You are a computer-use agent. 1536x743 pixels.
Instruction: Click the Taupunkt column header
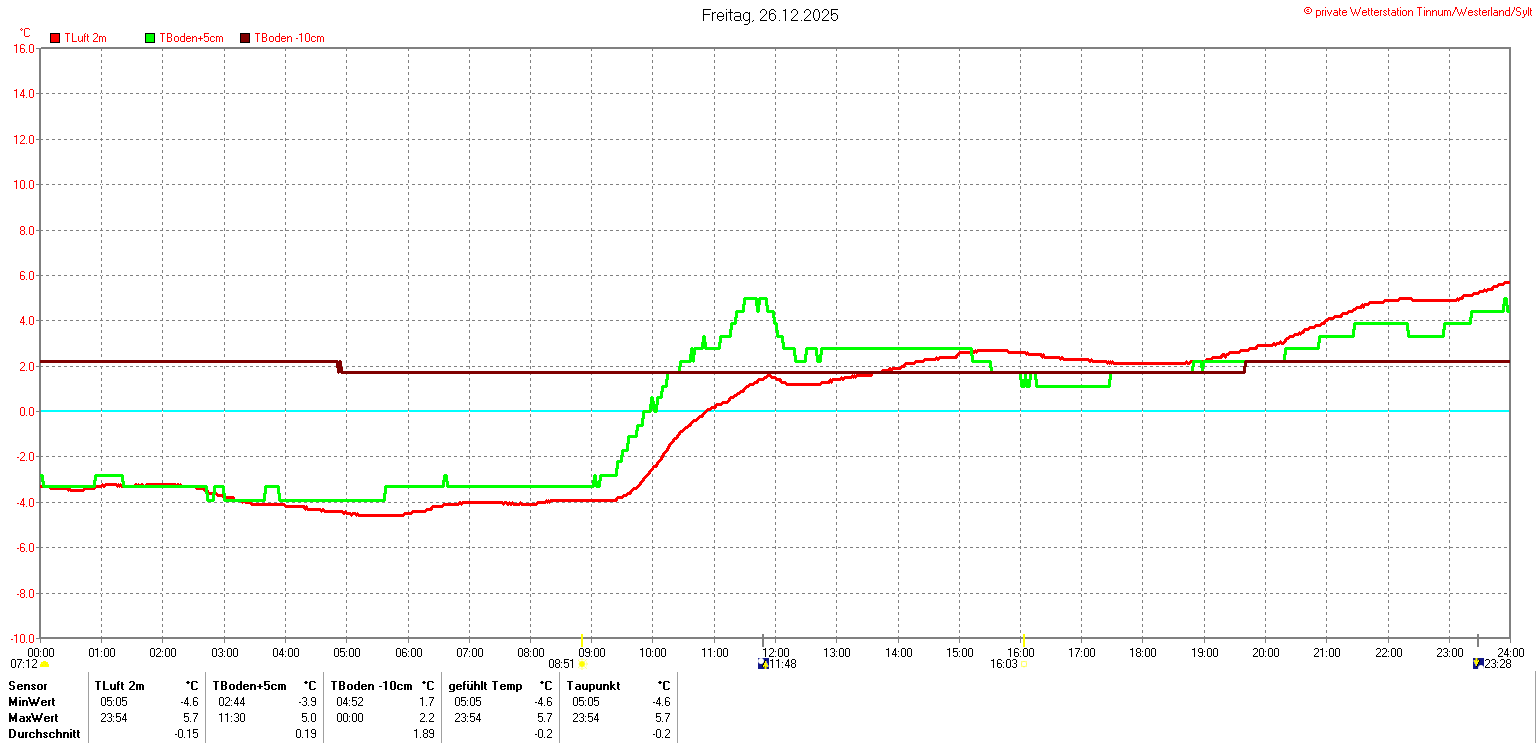(594, 686)
